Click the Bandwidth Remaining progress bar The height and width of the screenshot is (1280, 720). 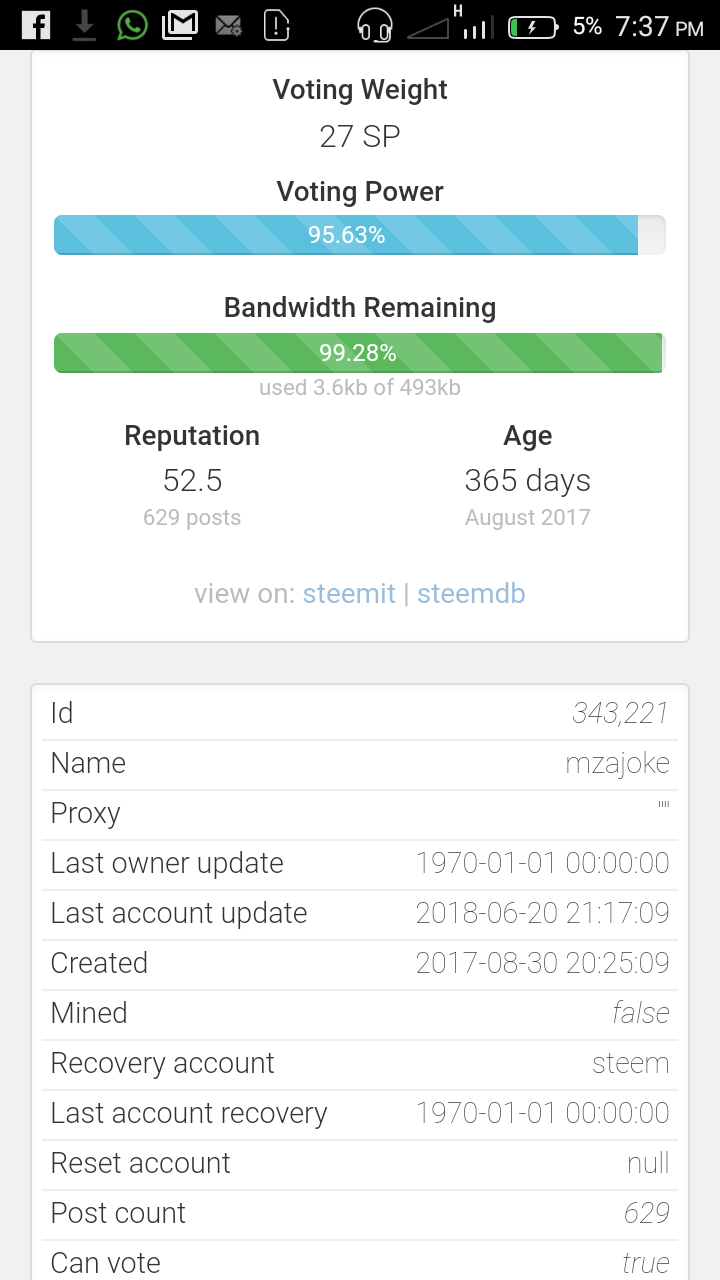pos(360,353)
